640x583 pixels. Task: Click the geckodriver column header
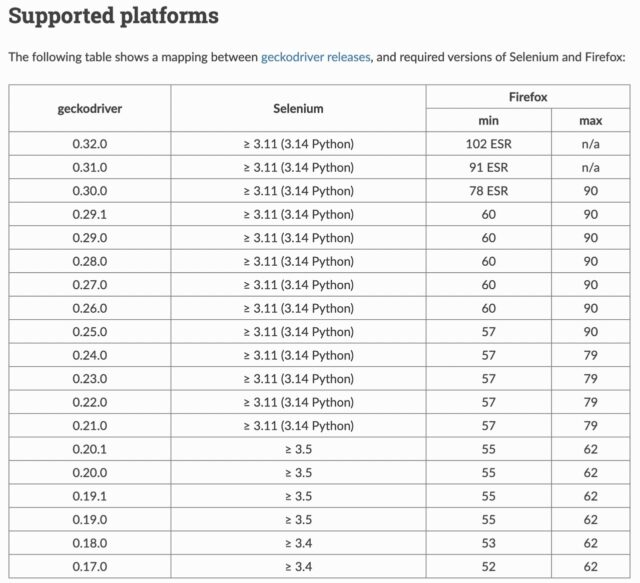click(90, 108)
